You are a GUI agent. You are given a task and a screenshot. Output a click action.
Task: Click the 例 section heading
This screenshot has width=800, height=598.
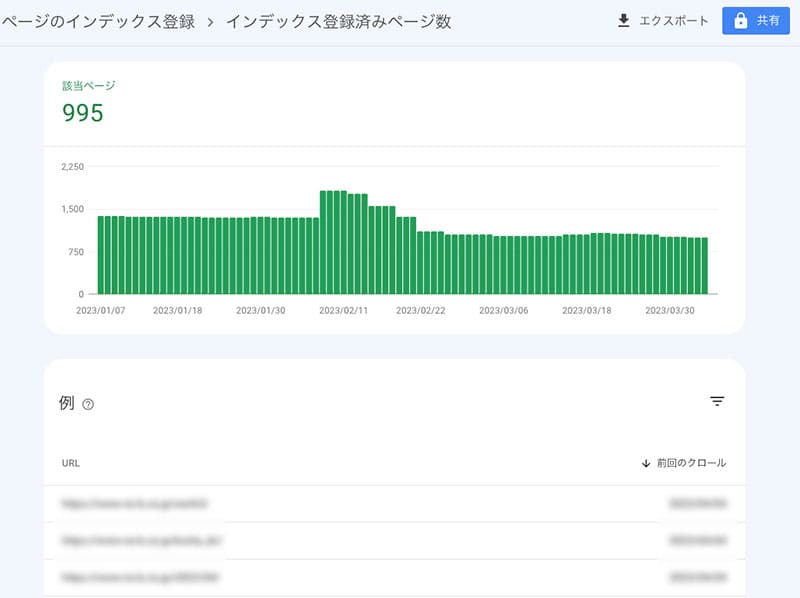tap(67, 403)
